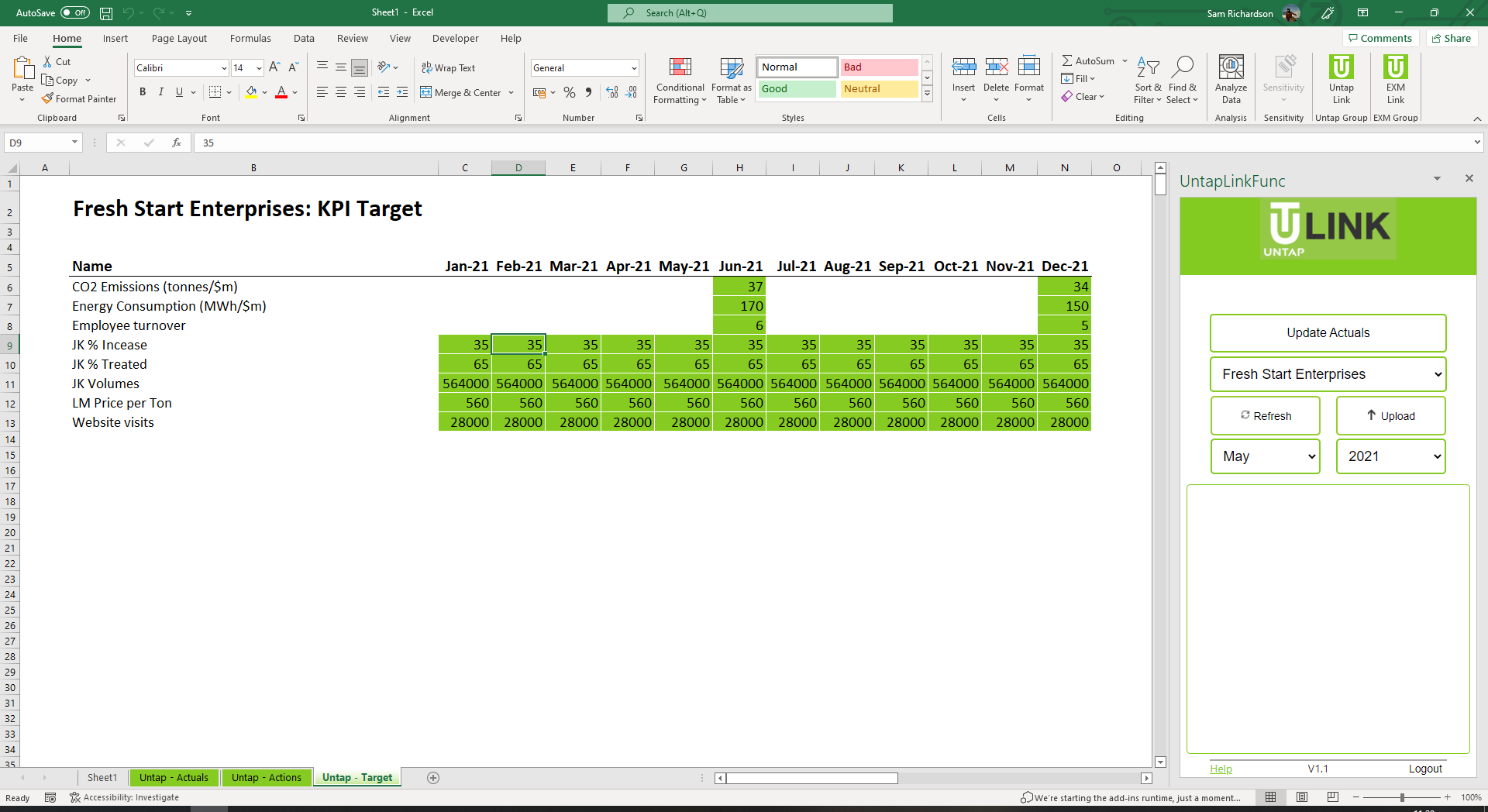This screenshot has width=1488, height=812.
Task: Click the Comments button
Action: coord(1380,38)
